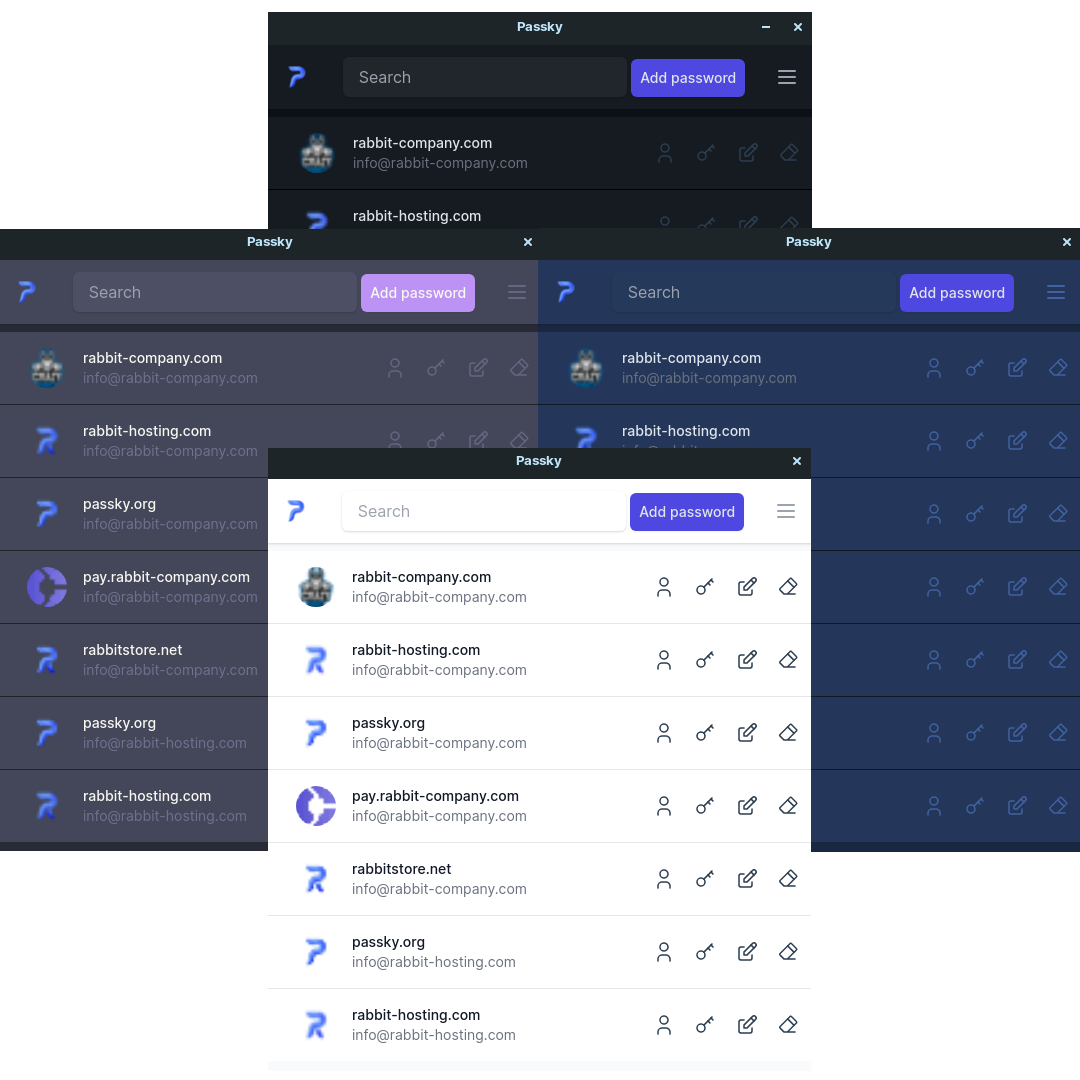
Task: Delete rabbit-hosting.com info@rabbit-hosting.com entry, white window
Action: (x=788, y=1025)
